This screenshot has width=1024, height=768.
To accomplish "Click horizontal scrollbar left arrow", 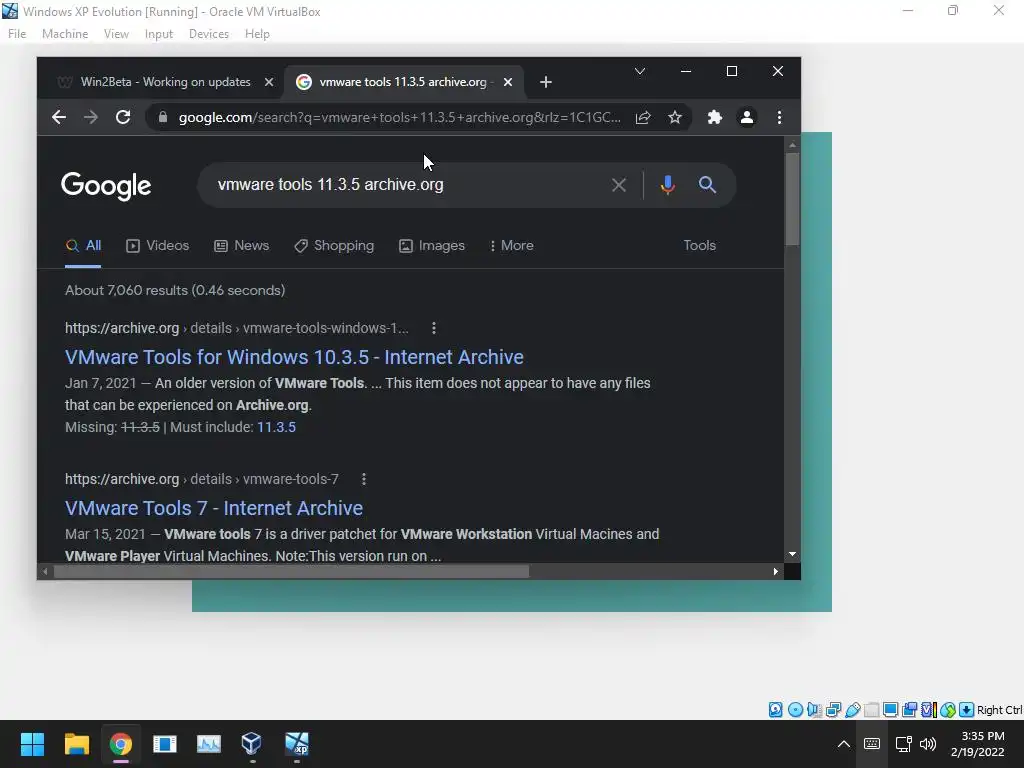I will tap(45, 571).
